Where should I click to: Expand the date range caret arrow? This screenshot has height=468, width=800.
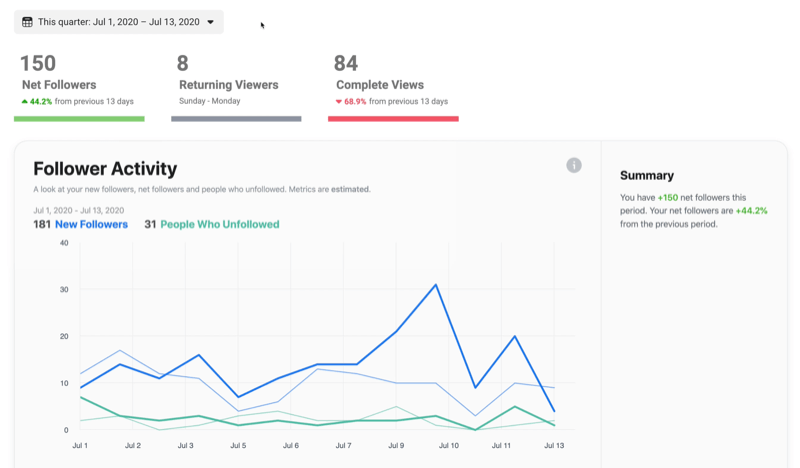coord(210,22)
